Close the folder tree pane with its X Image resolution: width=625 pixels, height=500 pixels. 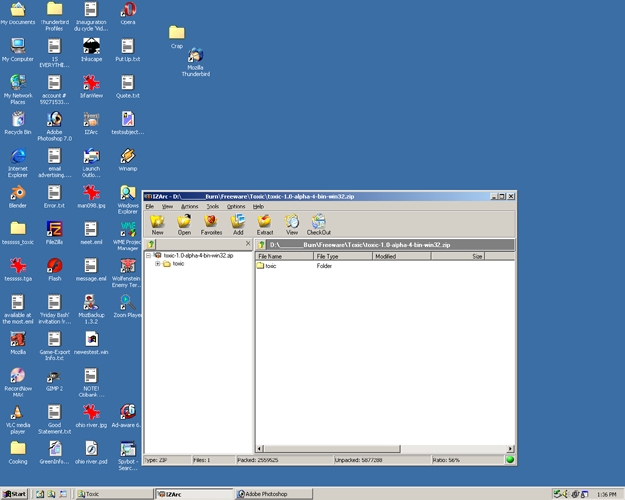248,243
